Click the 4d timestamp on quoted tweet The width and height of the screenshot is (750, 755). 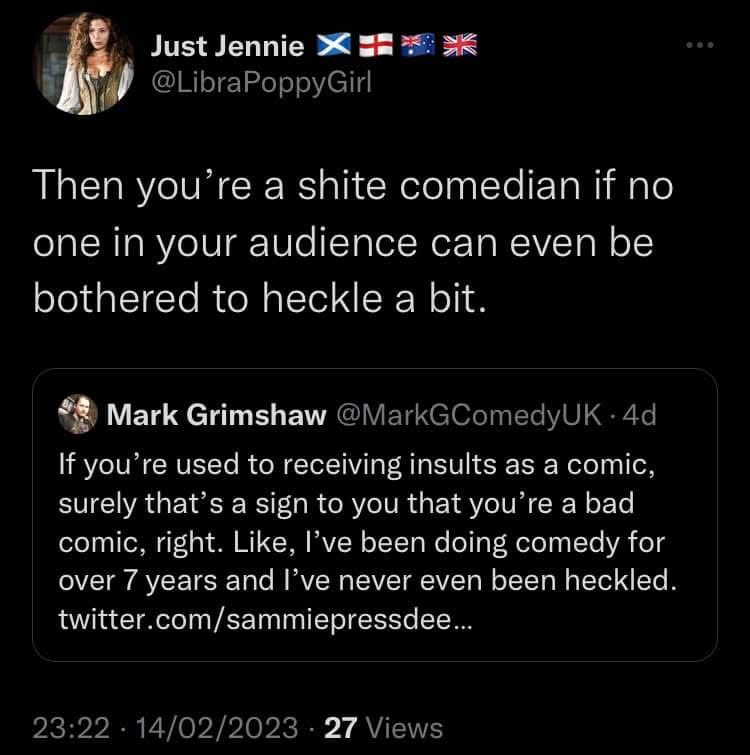638,415
